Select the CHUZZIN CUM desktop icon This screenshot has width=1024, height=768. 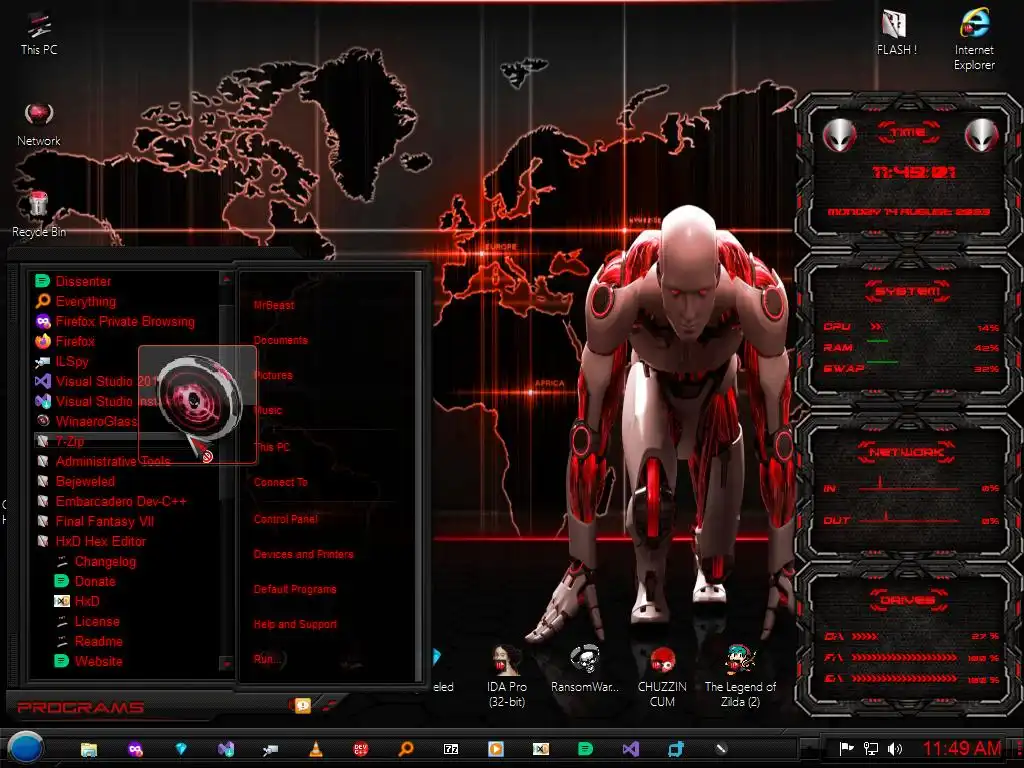click(662, 677)
